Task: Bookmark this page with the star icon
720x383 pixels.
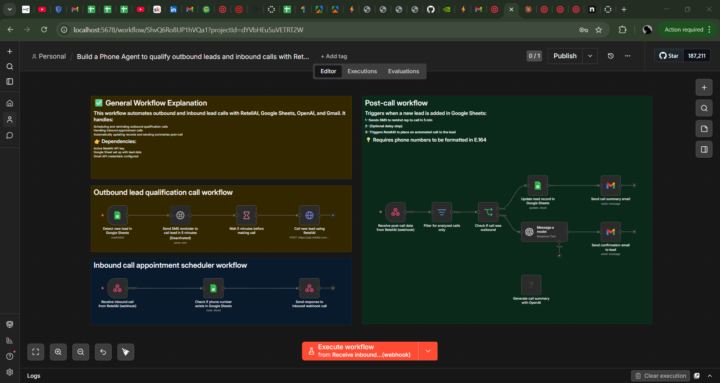Action: [598, 30]
